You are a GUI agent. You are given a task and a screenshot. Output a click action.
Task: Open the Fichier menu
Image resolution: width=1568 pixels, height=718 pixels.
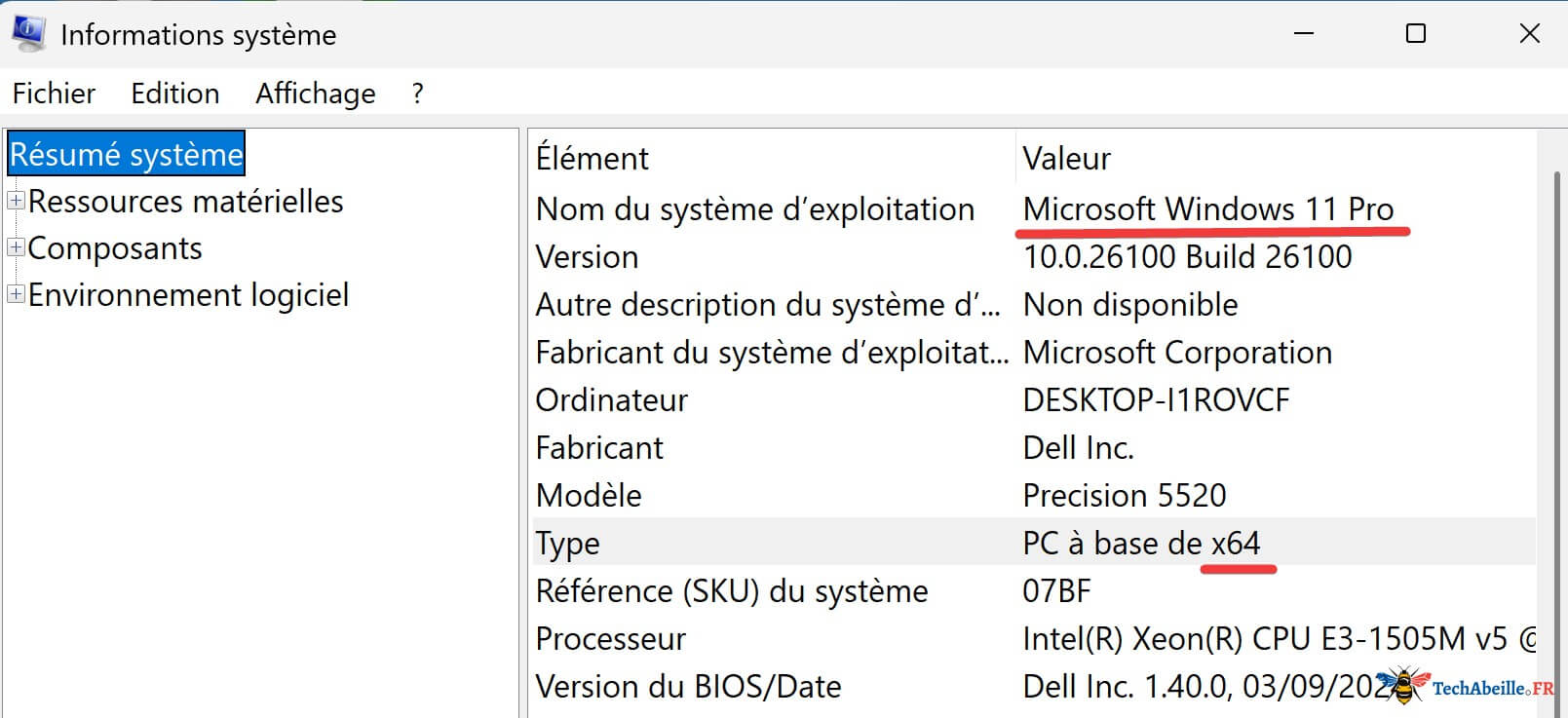54,94
